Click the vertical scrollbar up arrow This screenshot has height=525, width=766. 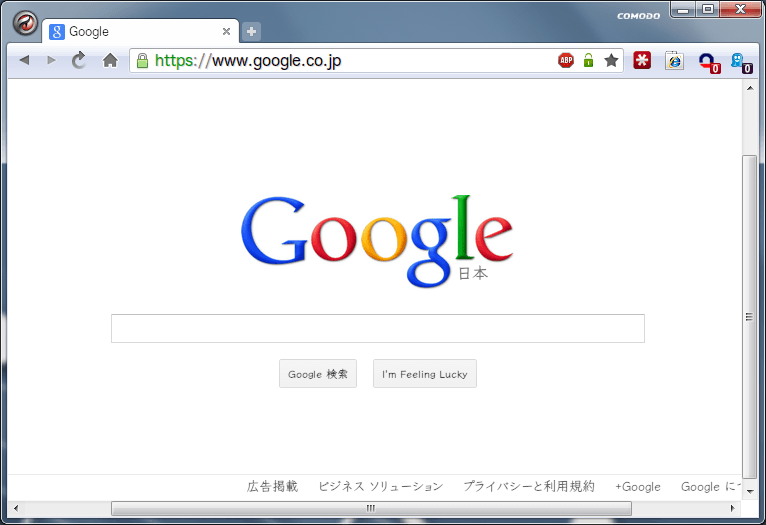pyautogui.click(x=750, y=88)
